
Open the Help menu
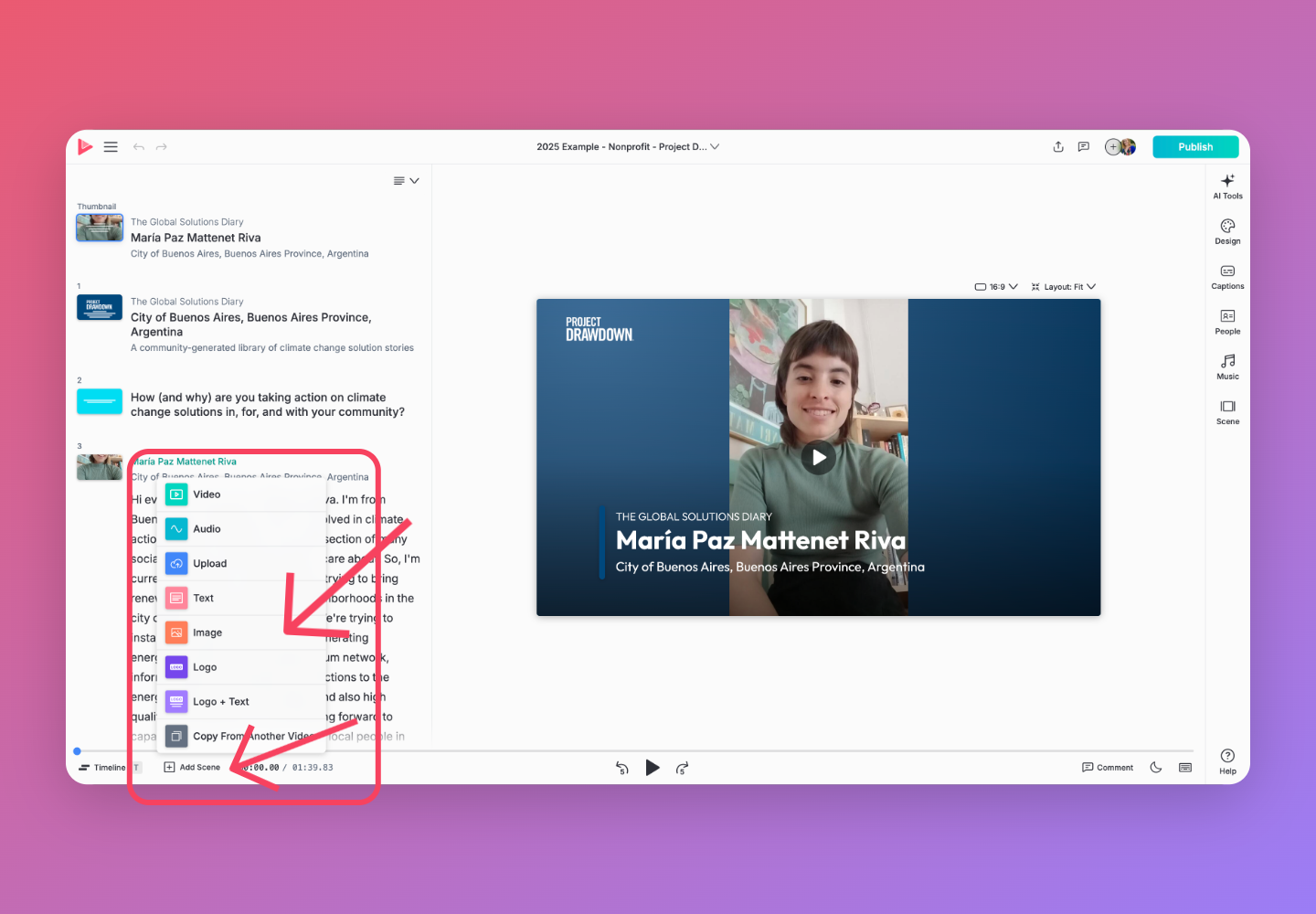(1227, 761)
